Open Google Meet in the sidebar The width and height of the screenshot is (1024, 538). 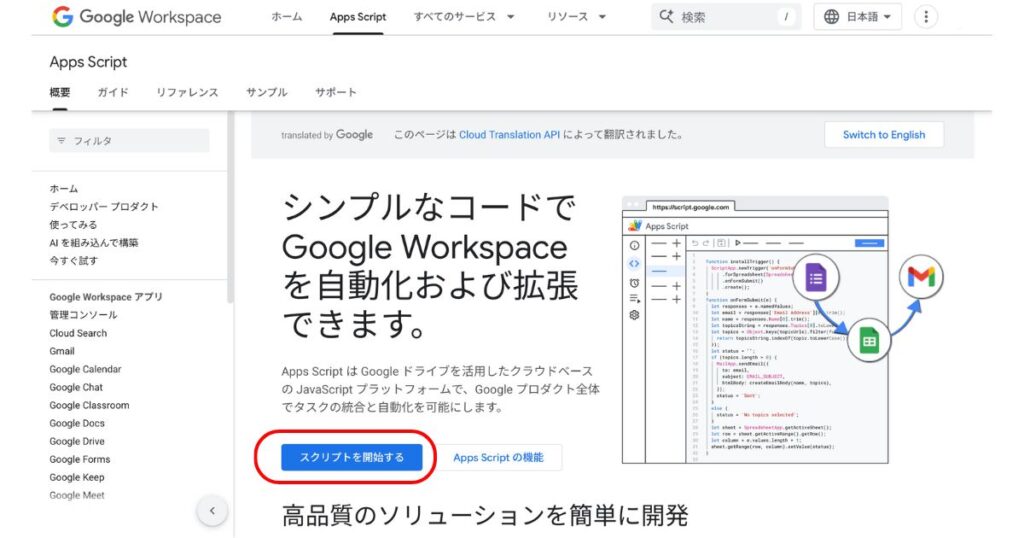click(77, 495)
